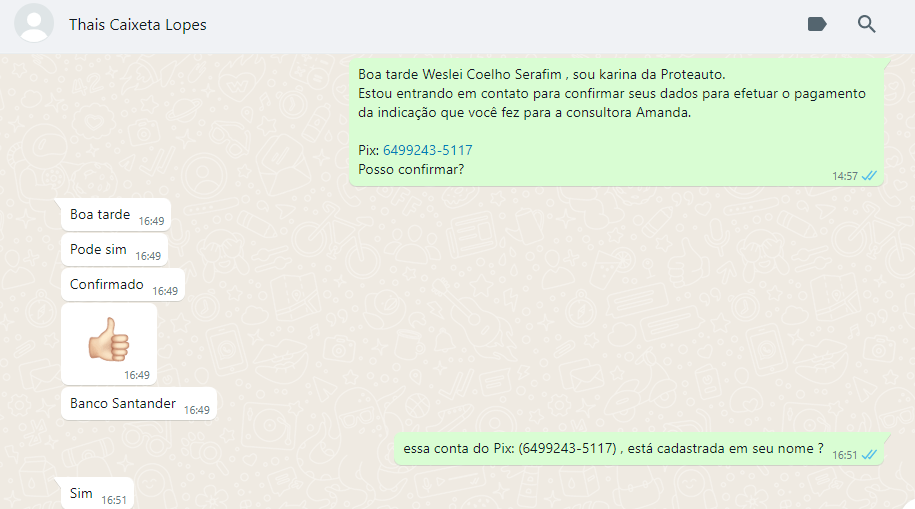Select the "Sim" reply message
This screenshot has width=915, height=509.
point(97,494)
